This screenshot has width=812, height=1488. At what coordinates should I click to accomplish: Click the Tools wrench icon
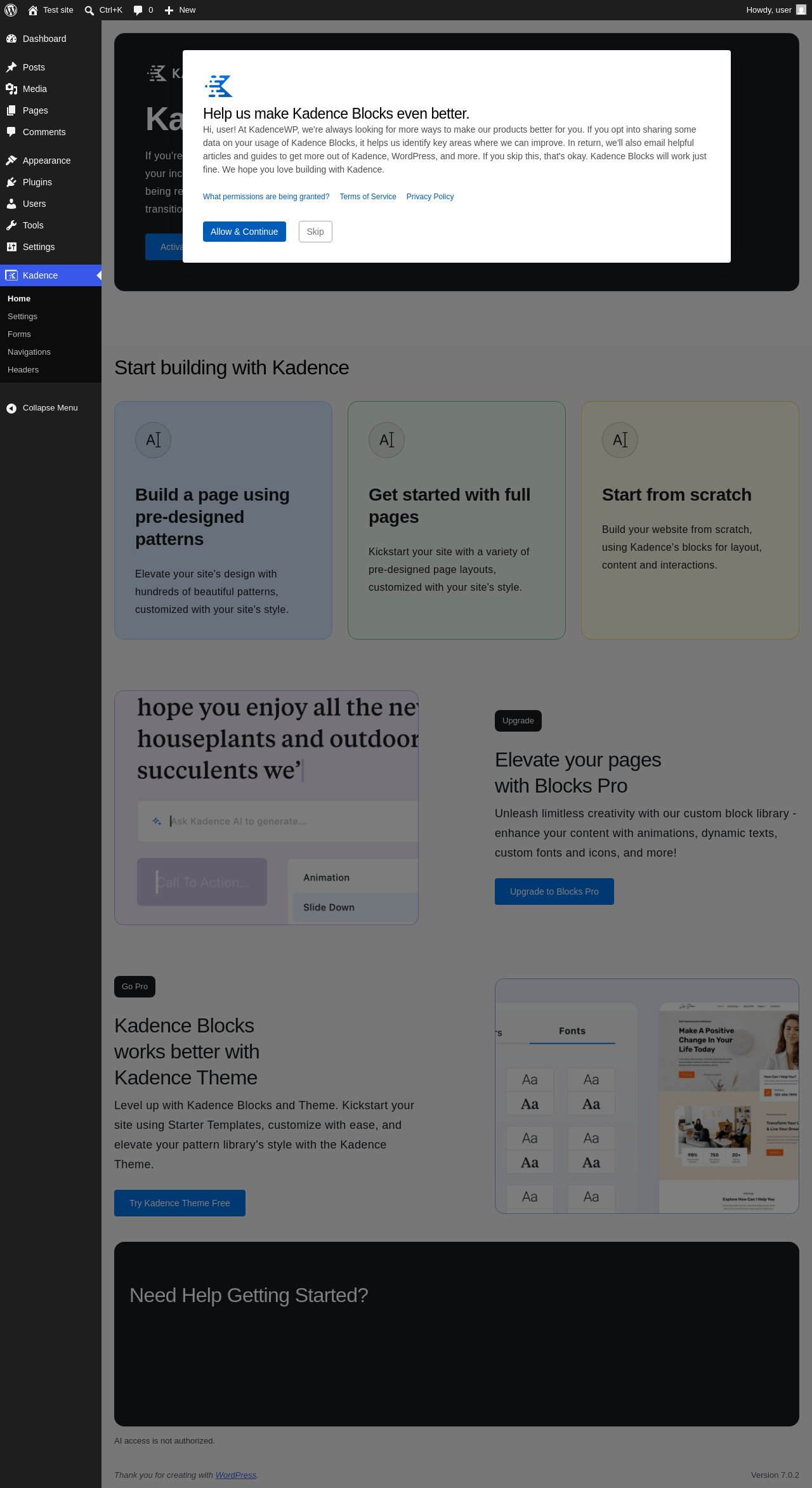coord(11,225)
